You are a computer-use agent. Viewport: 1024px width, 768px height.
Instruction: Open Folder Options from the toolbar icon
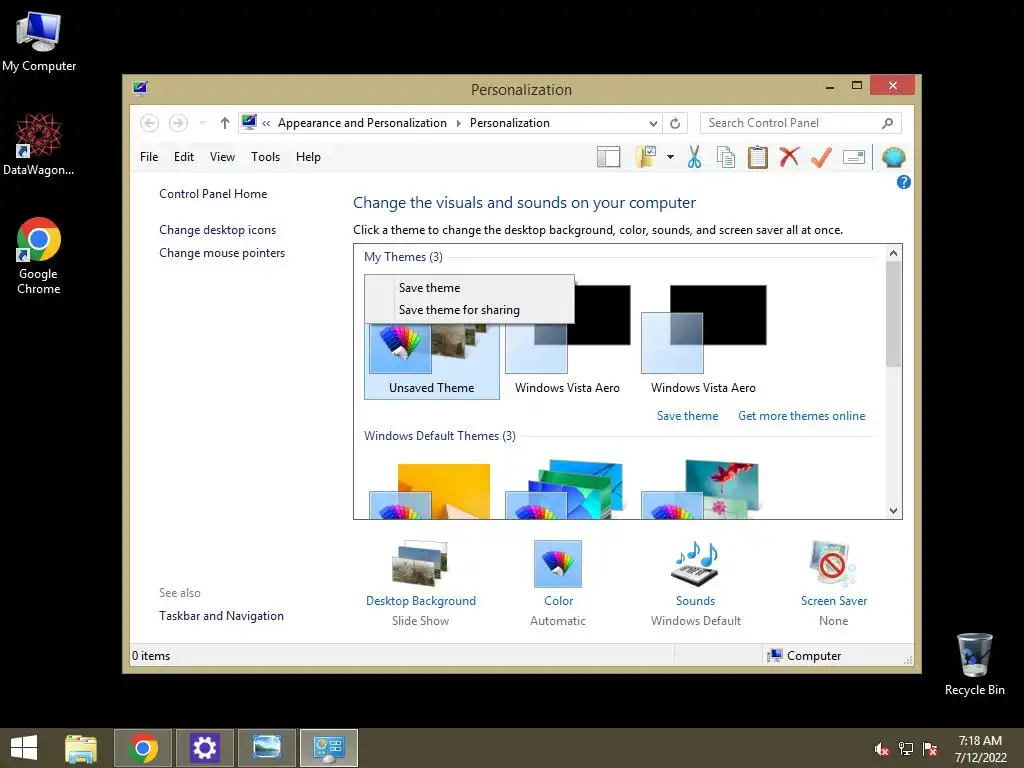coord(646,157)
